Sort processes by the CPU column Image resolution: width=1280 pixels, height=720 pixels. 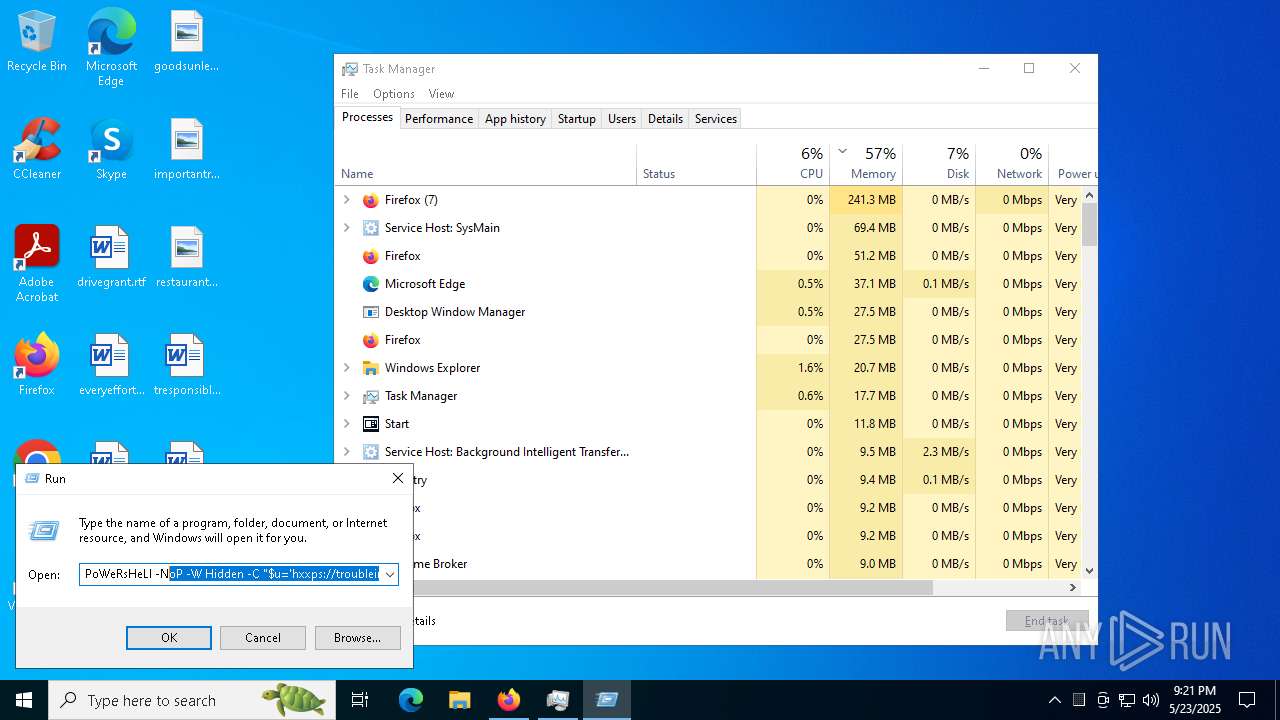793,163
